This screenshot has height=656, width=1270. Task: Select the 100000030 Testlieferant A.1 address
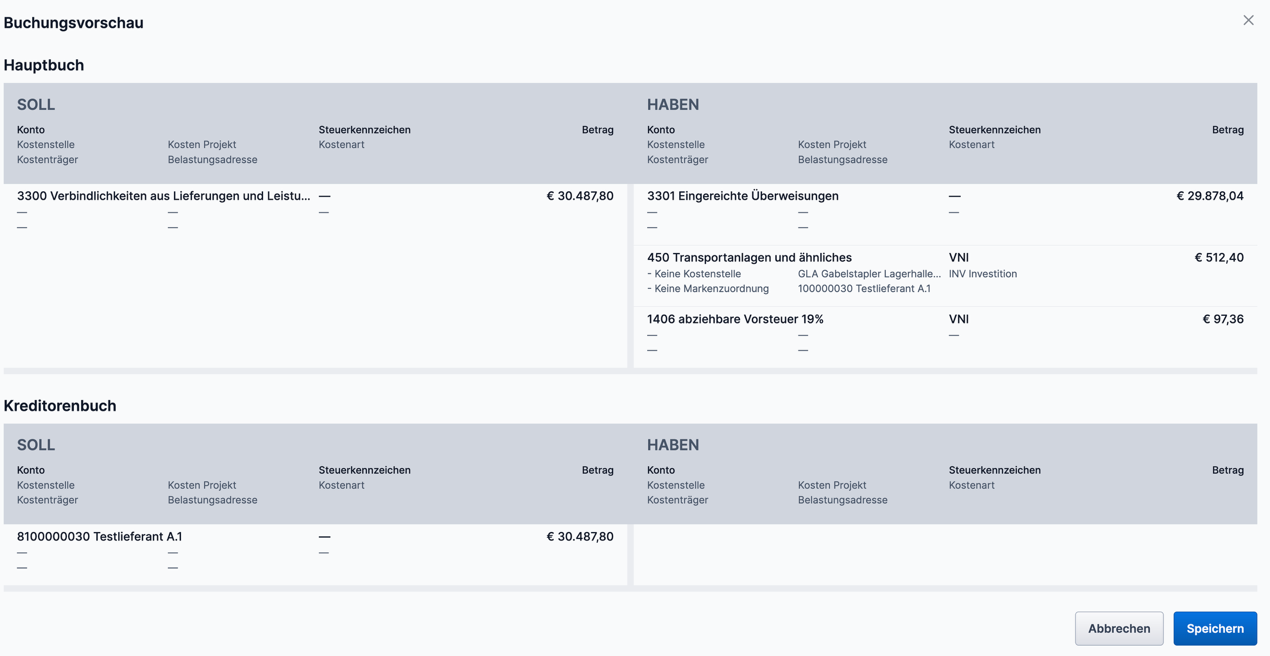coord(863,289)
